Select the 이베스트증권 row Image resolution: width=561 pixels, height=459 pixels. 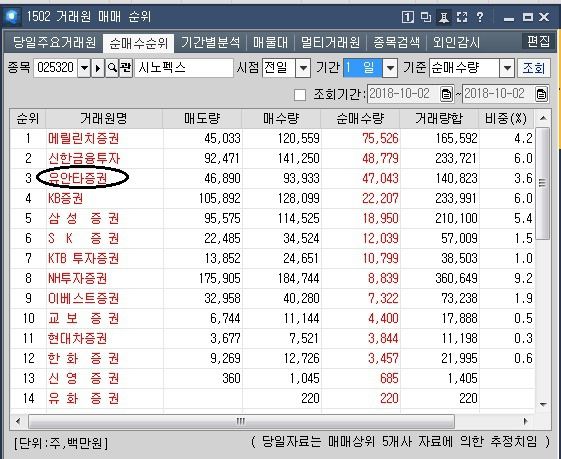point(272,299)
